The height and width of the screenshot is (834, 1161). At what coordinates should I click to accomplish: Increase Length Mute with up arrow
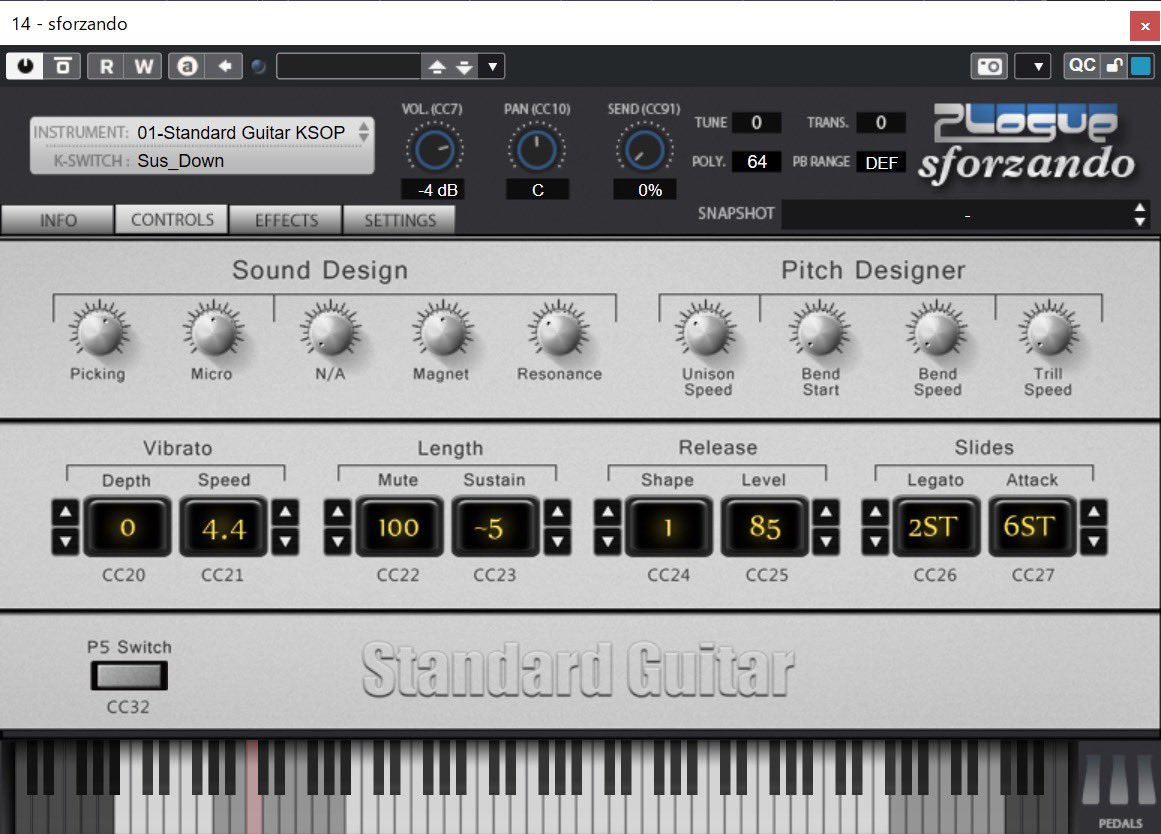(338, 512)
